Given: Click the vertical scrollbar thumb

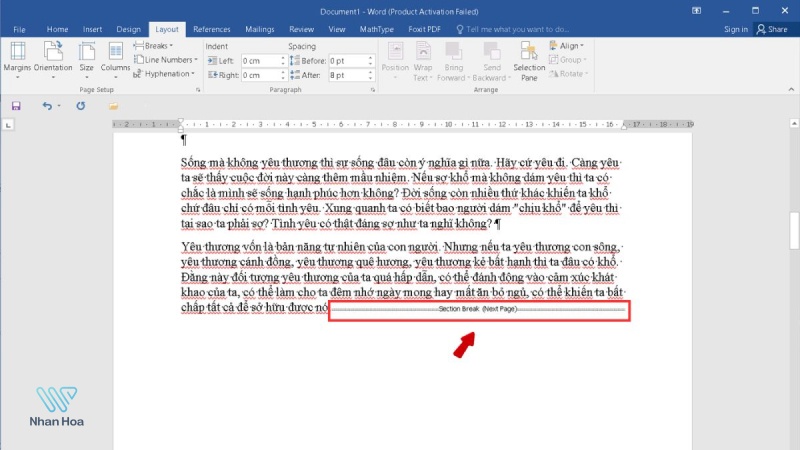Looking at the screenshot, I should pyautogui.click(x=794, y=230).
